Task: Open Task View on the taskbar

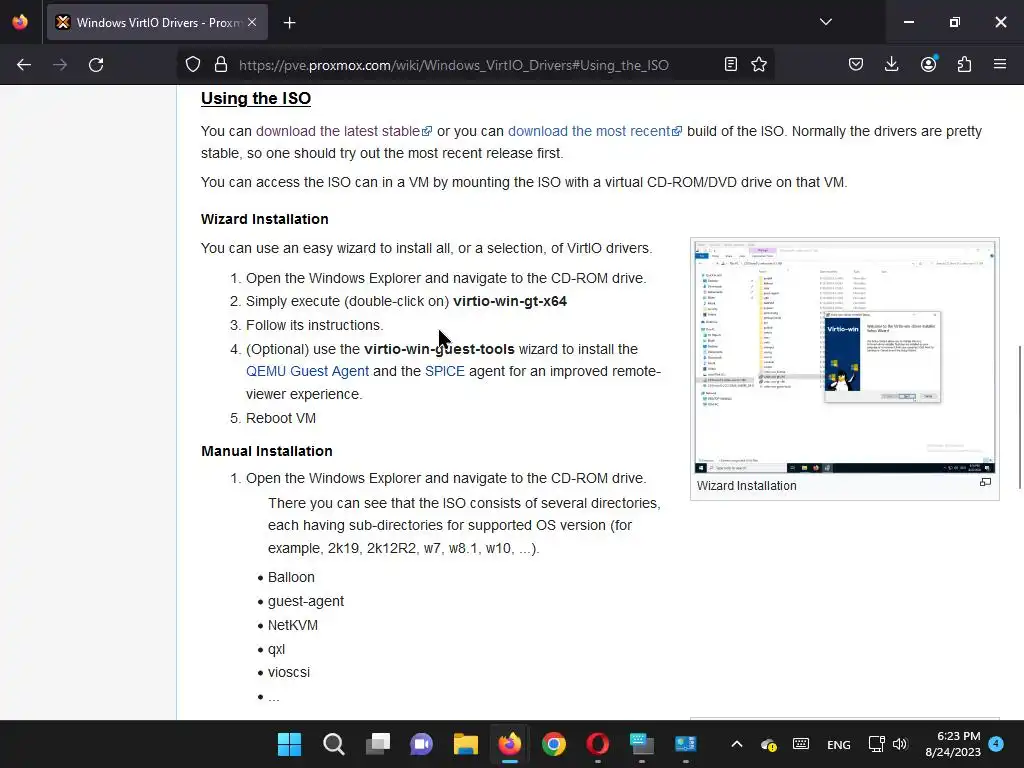Action: pos(377,744)
